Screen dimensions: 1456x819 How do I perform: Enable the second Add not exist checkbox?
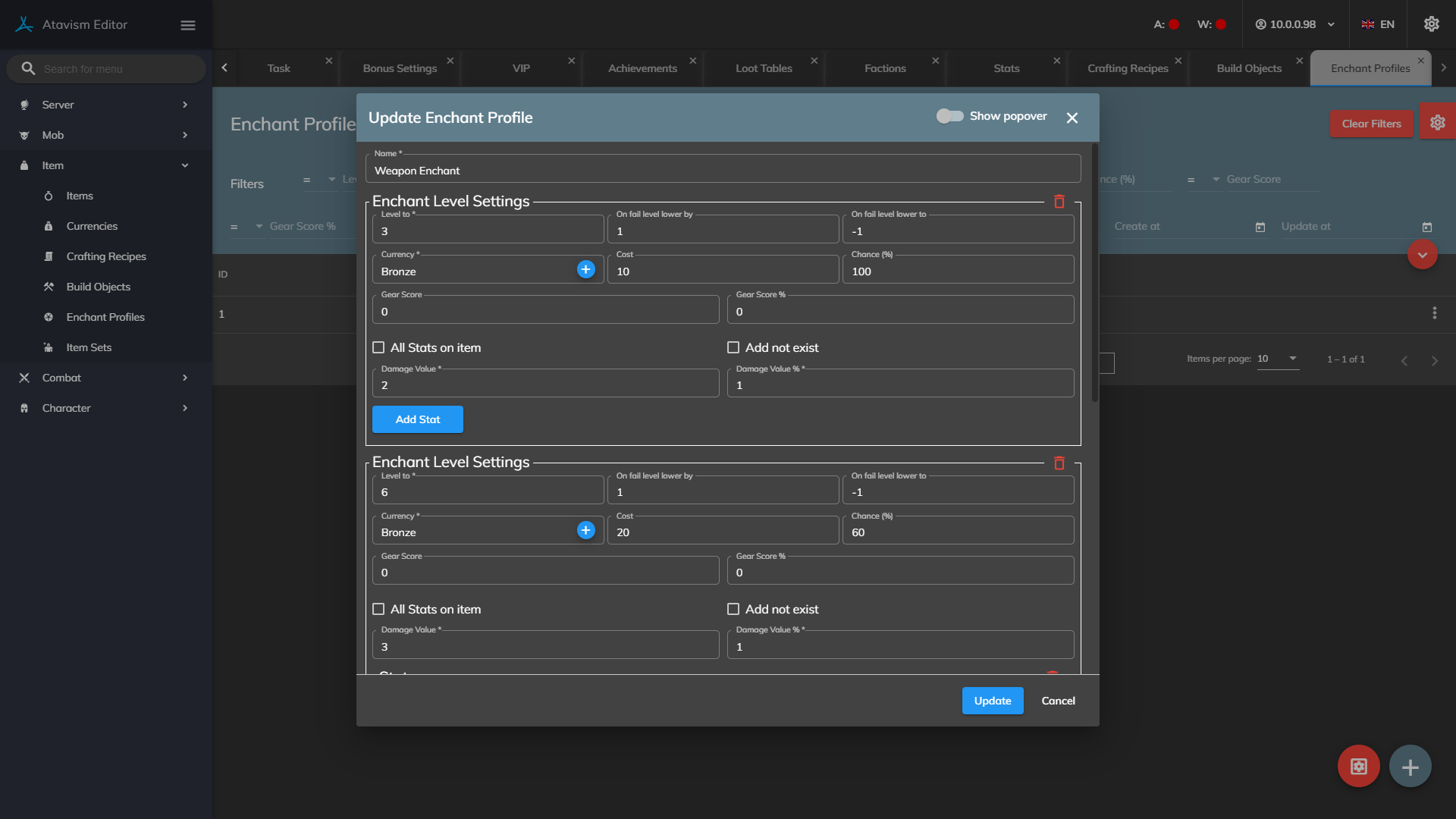pos(733,609)
